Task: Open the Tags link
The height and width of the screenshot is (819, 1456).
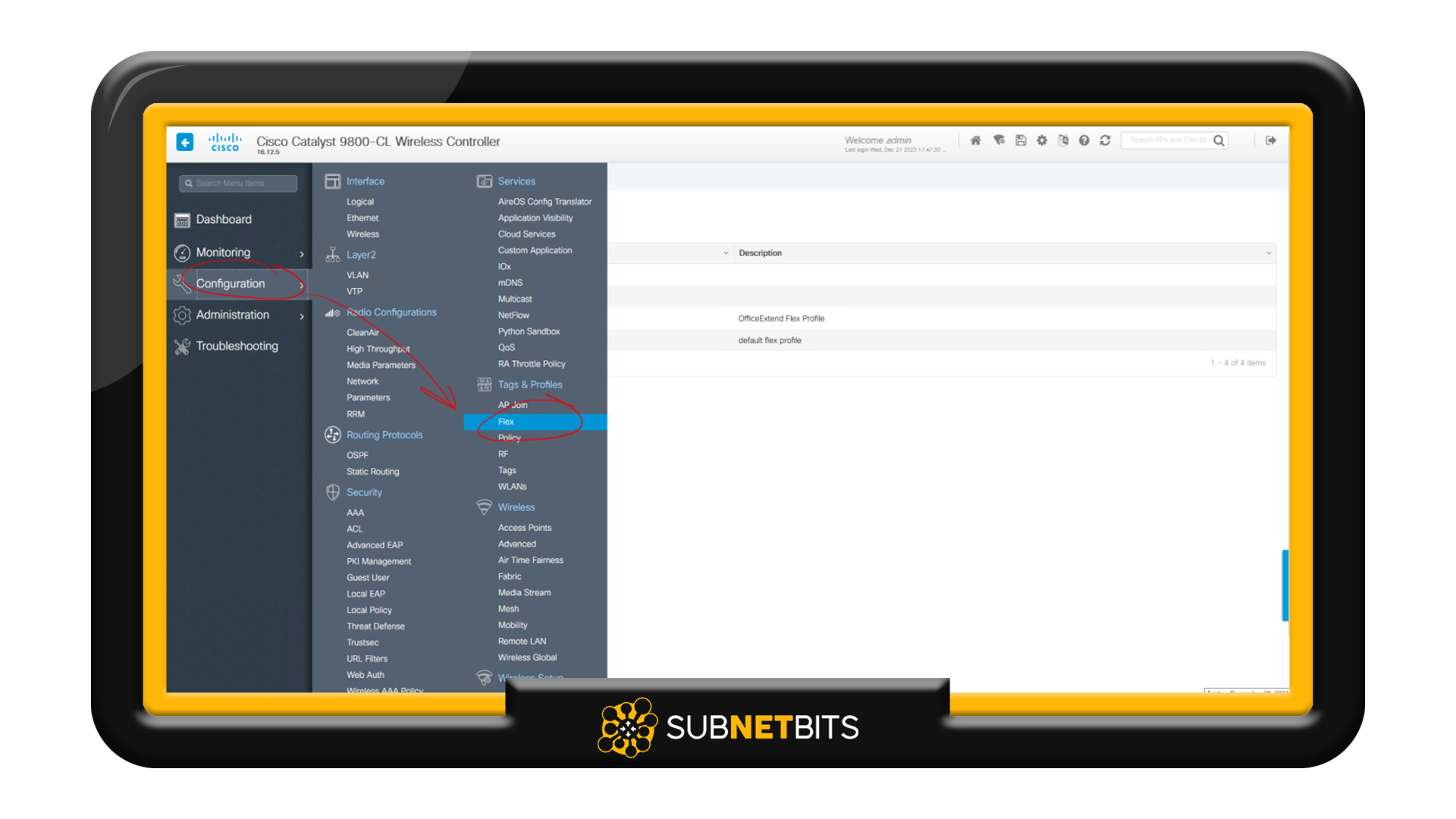Action: (507, 470)
